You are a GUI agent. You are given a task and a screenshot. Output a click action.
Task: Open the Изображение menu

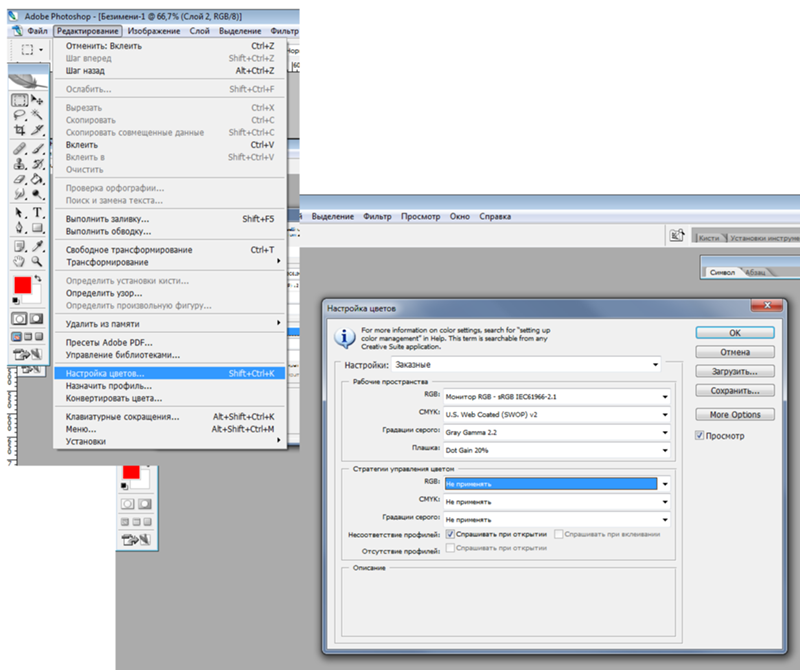click(x=154, y=31)
